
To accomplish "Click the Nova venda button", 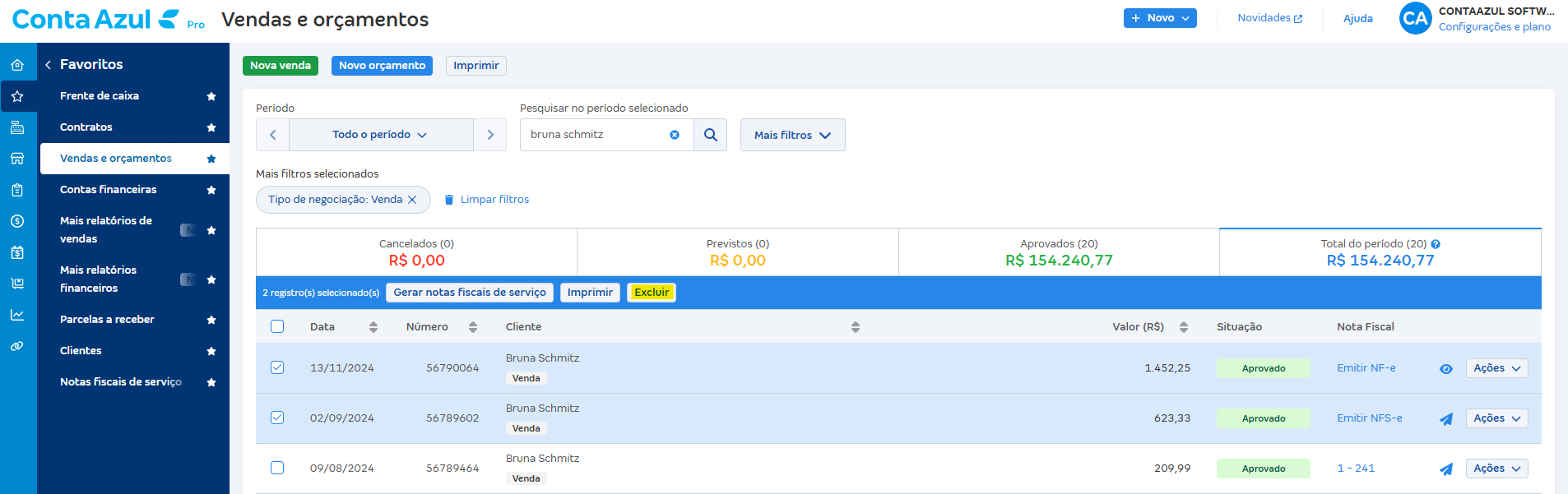I will point(281,66).
